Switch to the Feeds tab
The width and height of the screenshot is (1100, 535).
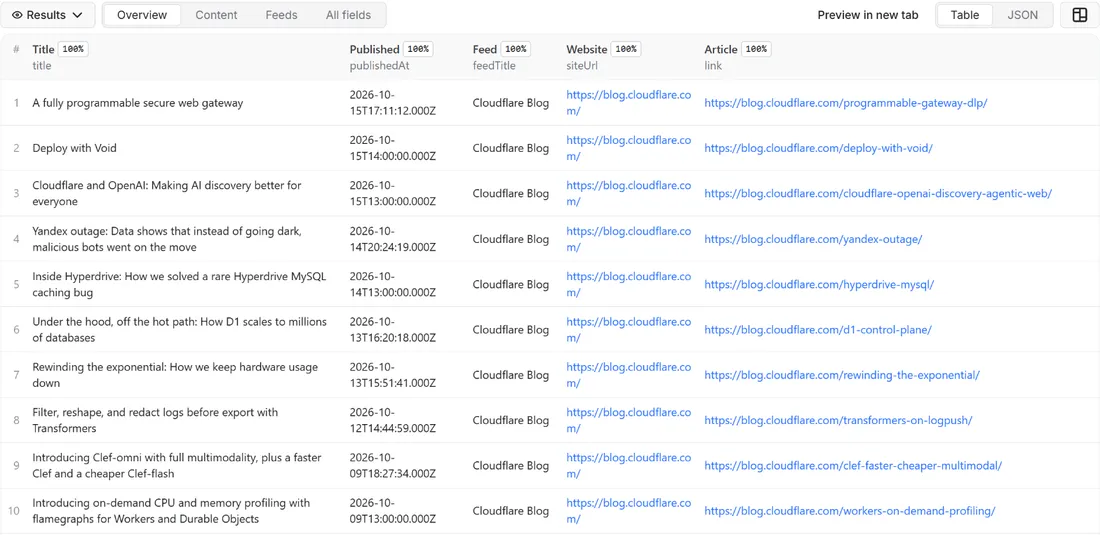[x=281, y=15]
